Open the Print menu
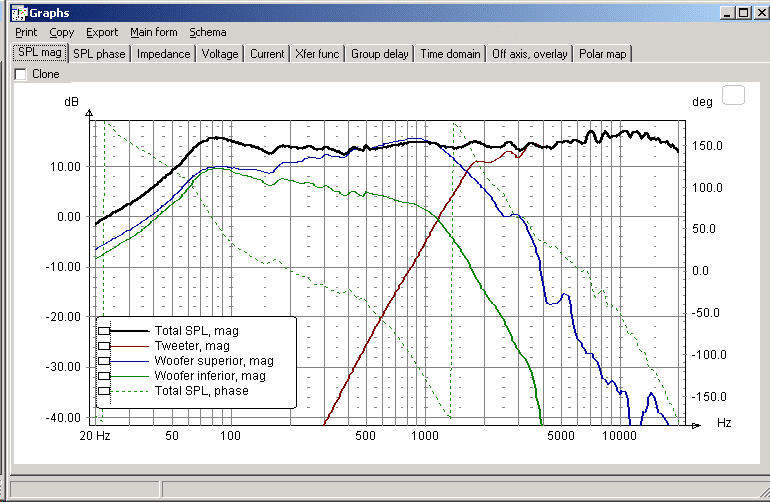The image size is (770, 502). [26, 32]
